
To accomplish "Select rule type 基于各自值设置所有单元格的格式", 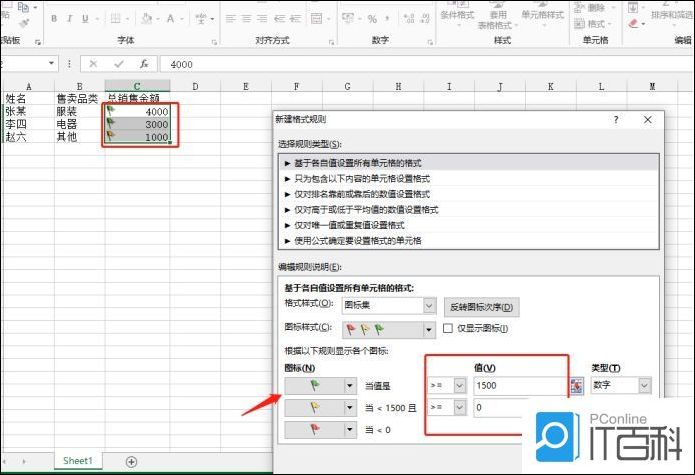I will 469,163.
